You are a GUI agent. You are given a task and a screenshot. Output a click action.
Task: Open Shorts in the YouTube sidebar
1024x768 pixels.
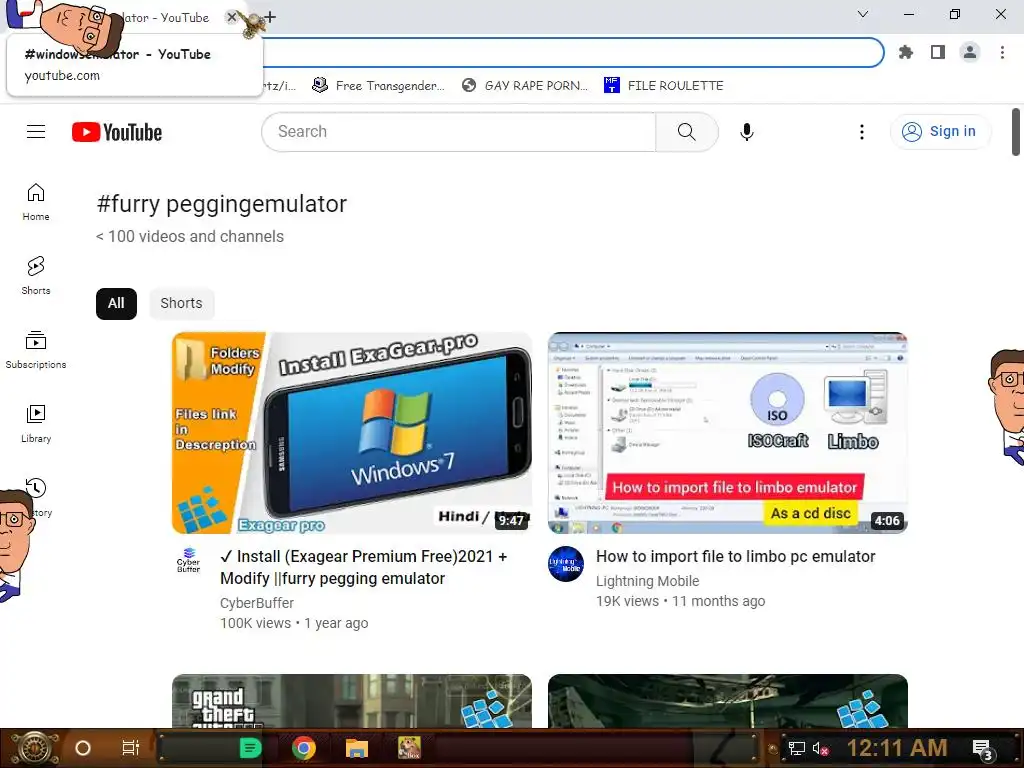point(36,276)
